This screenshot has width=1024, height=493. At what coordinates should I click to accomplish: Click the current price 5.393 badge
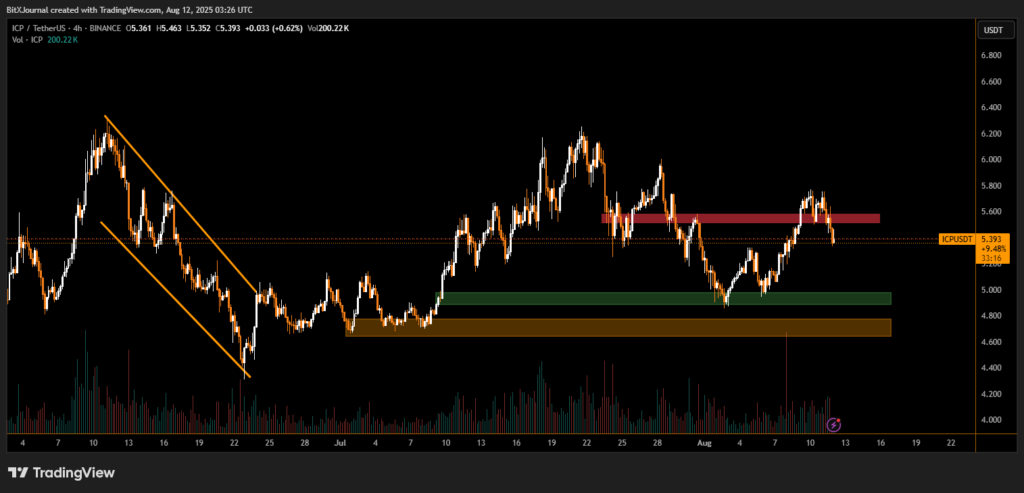[x=990, y=240]
